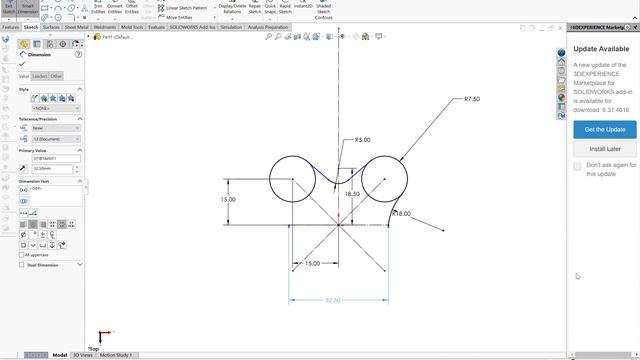Click the Install Later button
Screen dimensions: 640x360
coord(604,149)
